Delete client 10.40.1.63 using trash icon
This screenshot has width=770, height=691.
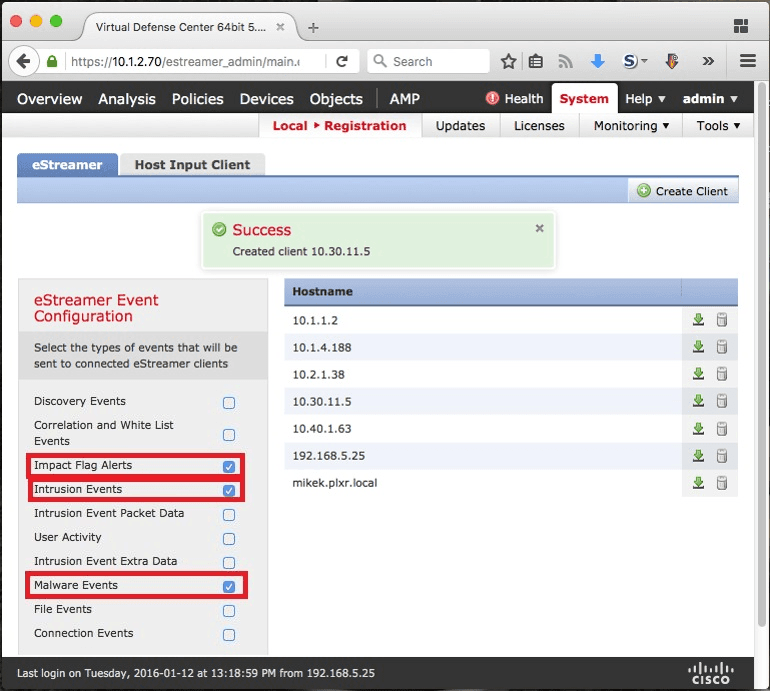click(721, 429)
